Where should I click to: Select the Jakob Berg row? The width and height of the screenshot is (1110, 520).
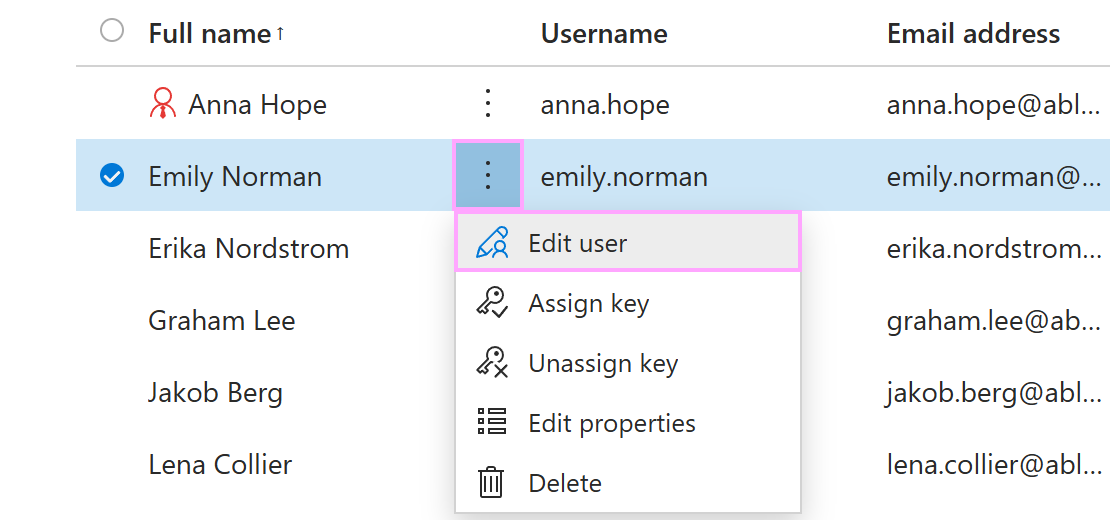(x=215, y=393)
